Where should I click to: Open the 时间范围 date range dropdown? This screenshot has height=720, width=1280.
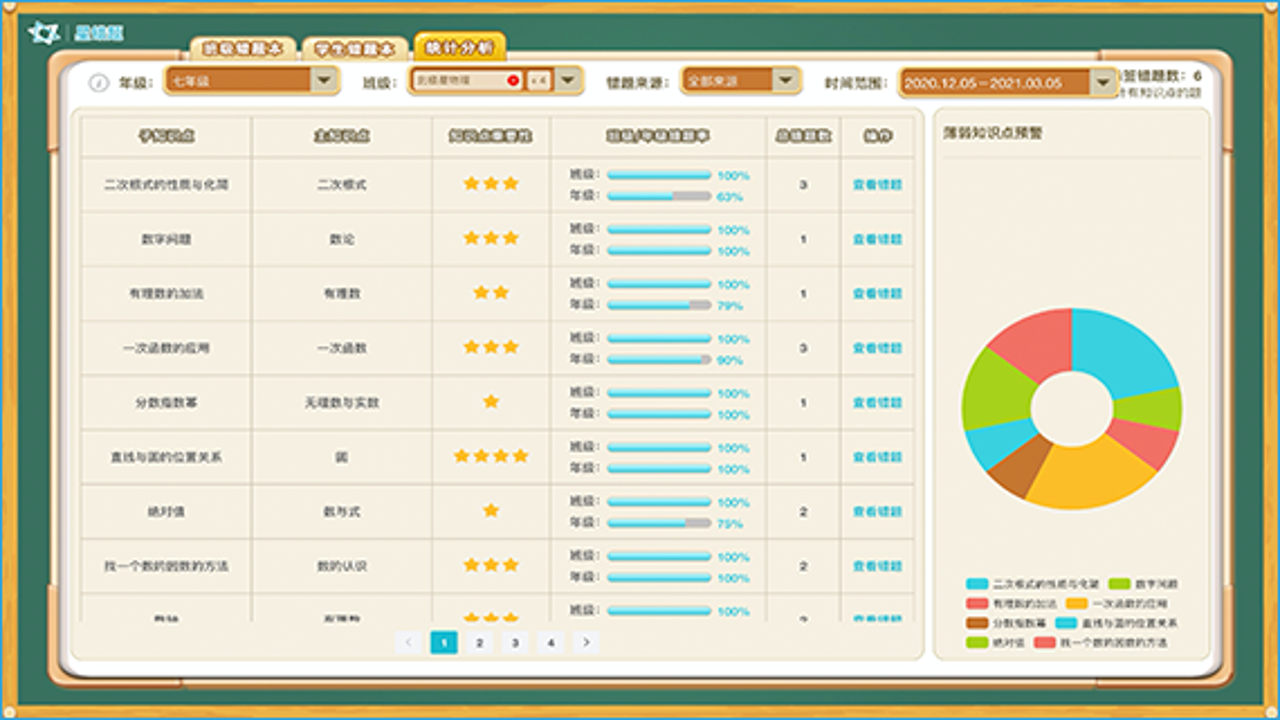(x=1009, y=83)
